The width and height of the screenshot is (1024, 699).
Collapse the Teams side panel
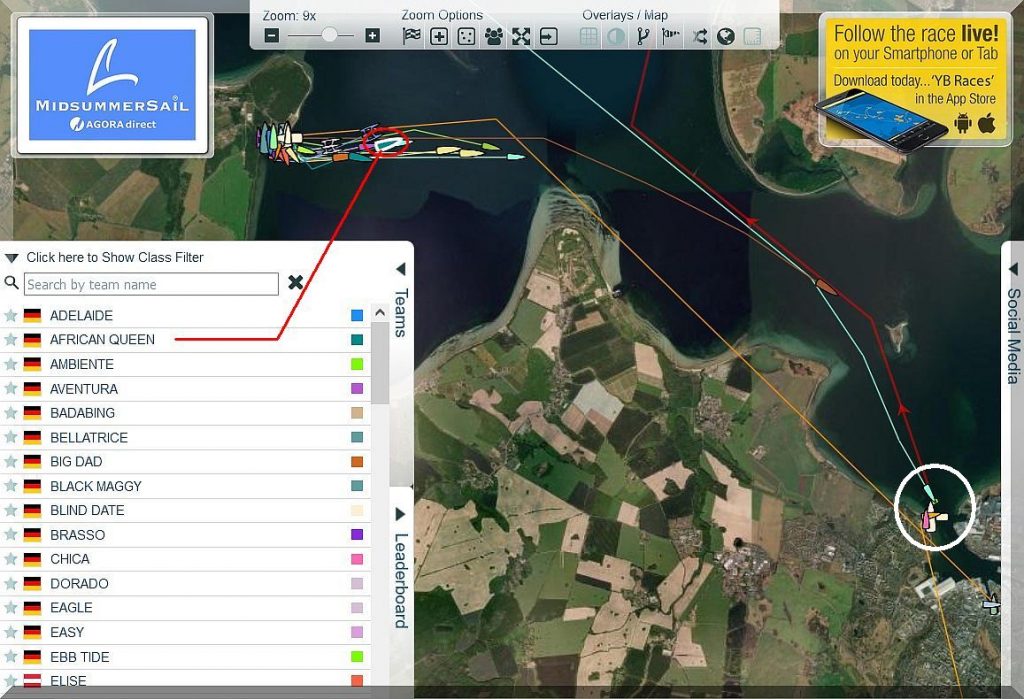400,270
